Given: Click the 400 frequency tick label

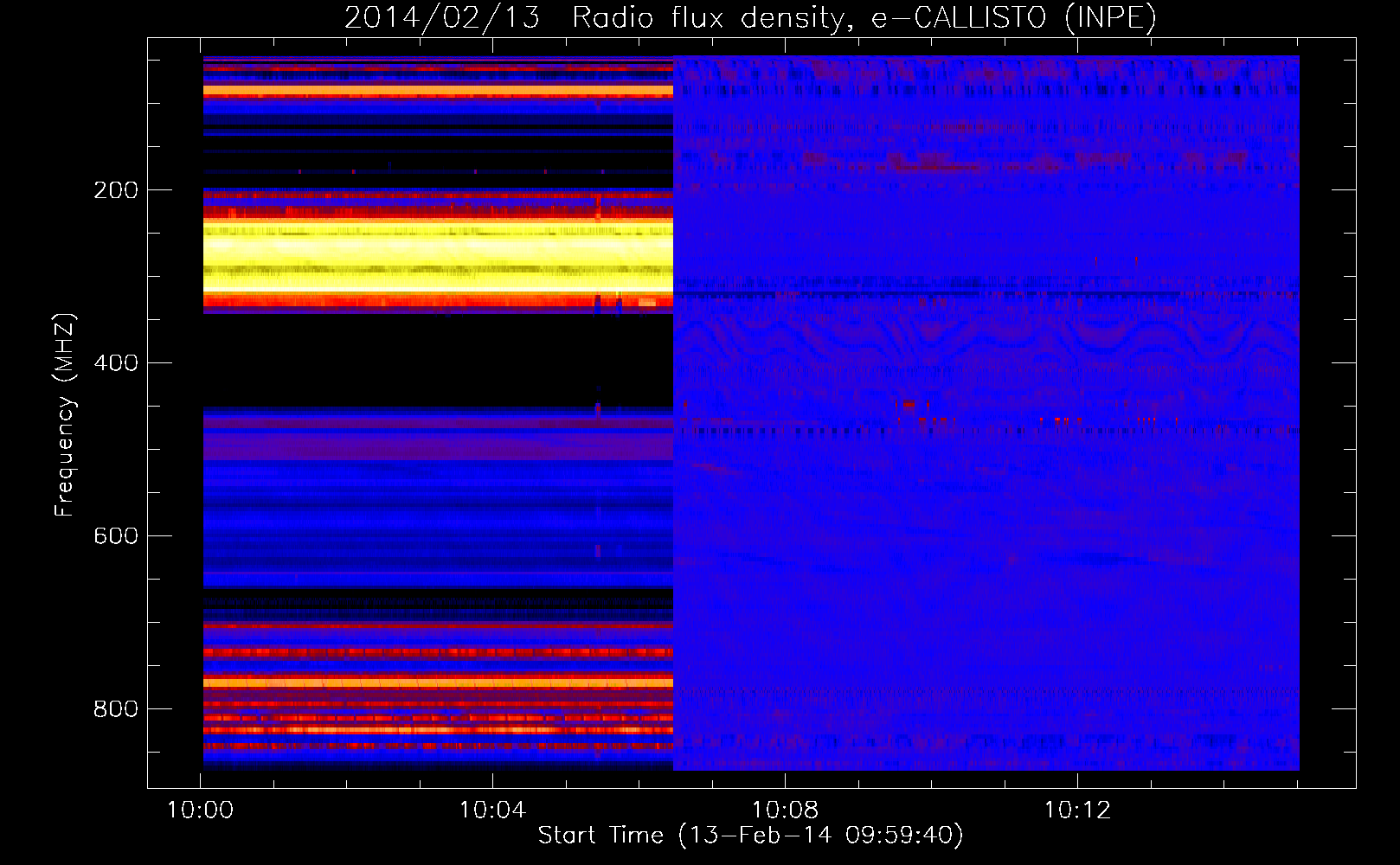Looking at the screenshot, I should [116, 363].
